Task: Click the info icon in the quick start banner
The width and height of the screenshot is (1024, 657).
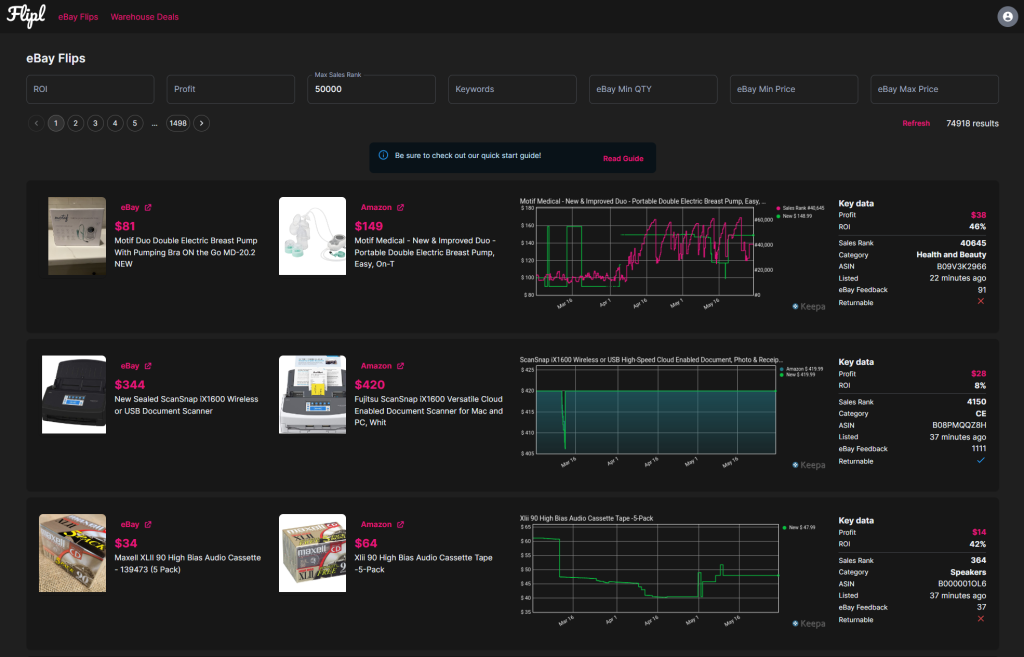Action: [383, 155]
